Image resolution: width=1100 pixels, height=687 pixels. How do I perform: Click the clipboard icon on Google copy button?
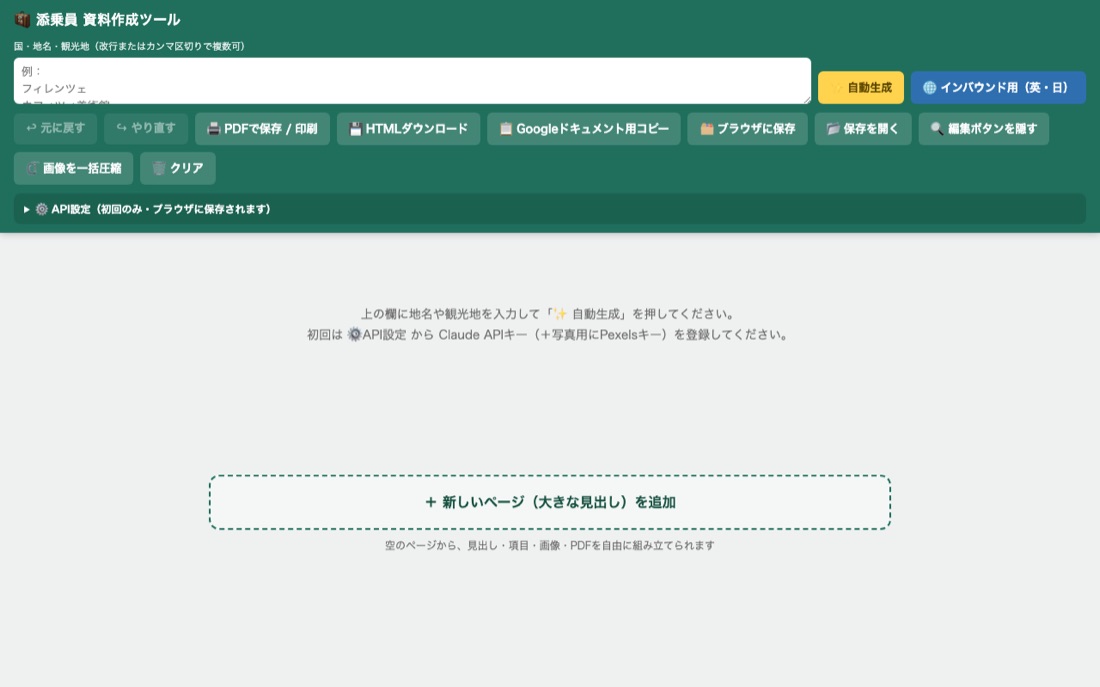coord(506,129)
